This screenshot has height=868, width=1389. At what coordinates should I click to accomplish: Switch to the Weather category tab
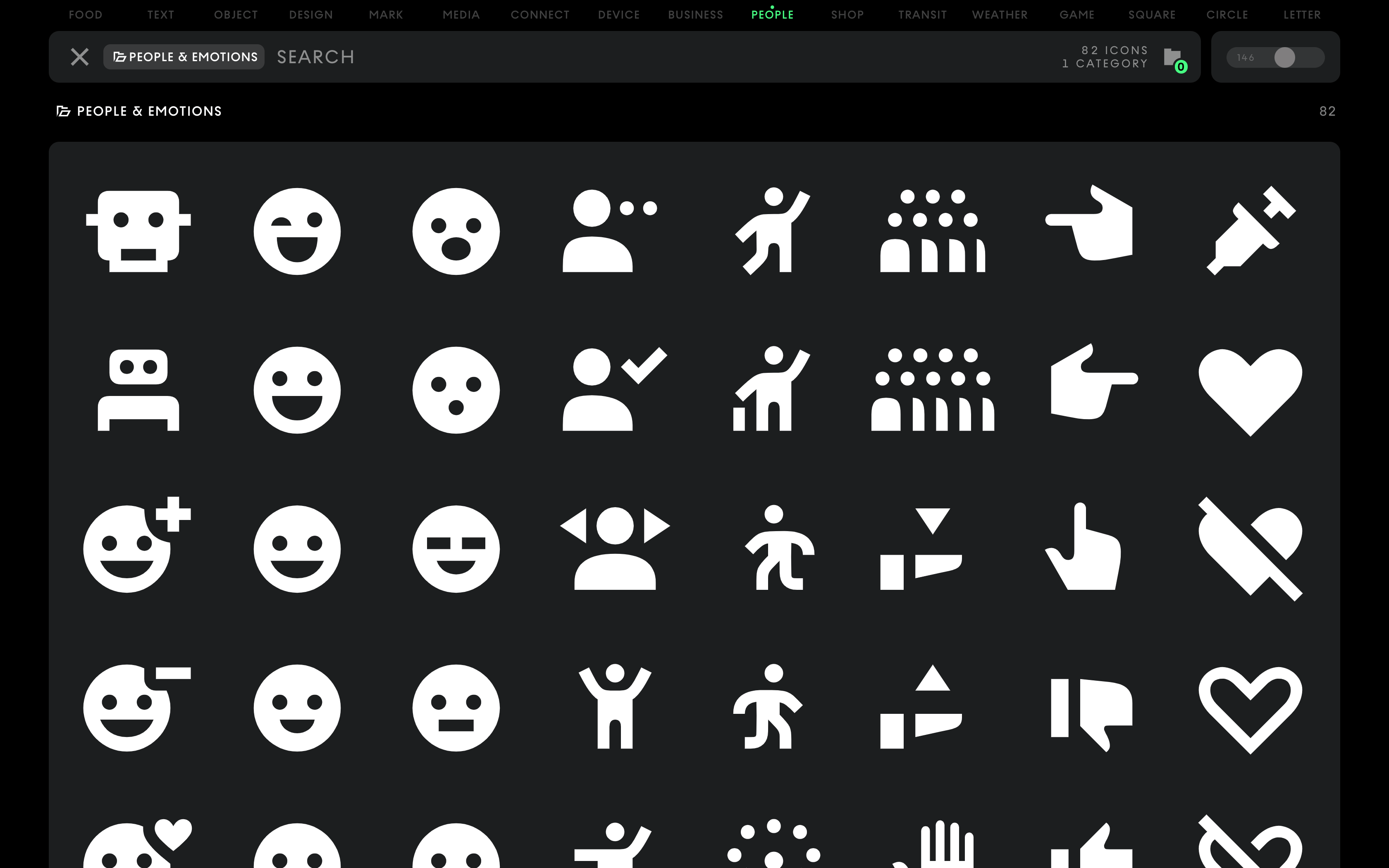tap(999, 15)
